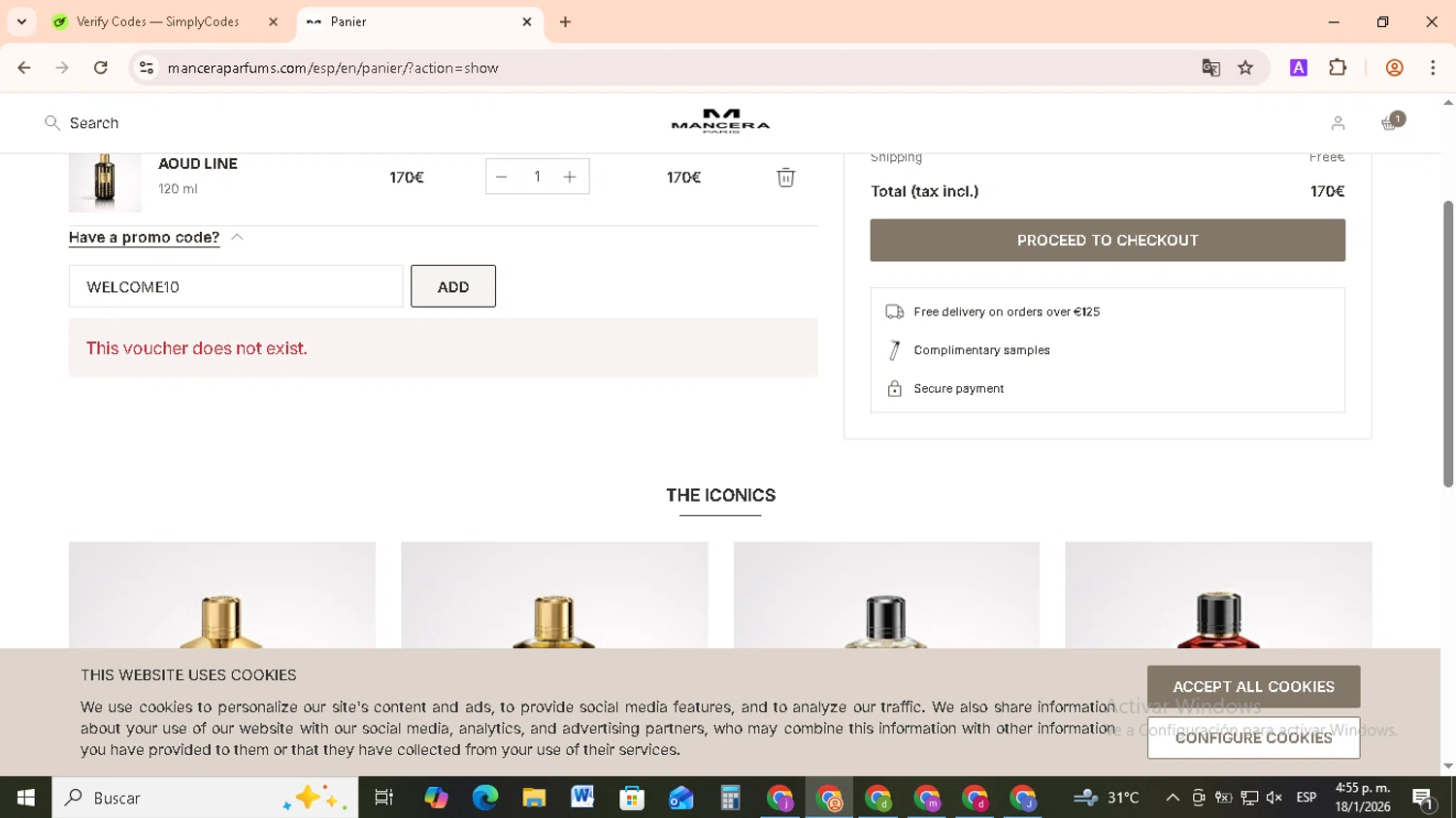
Task: Open the Chrome three-dot menu
Action: 1433,68
